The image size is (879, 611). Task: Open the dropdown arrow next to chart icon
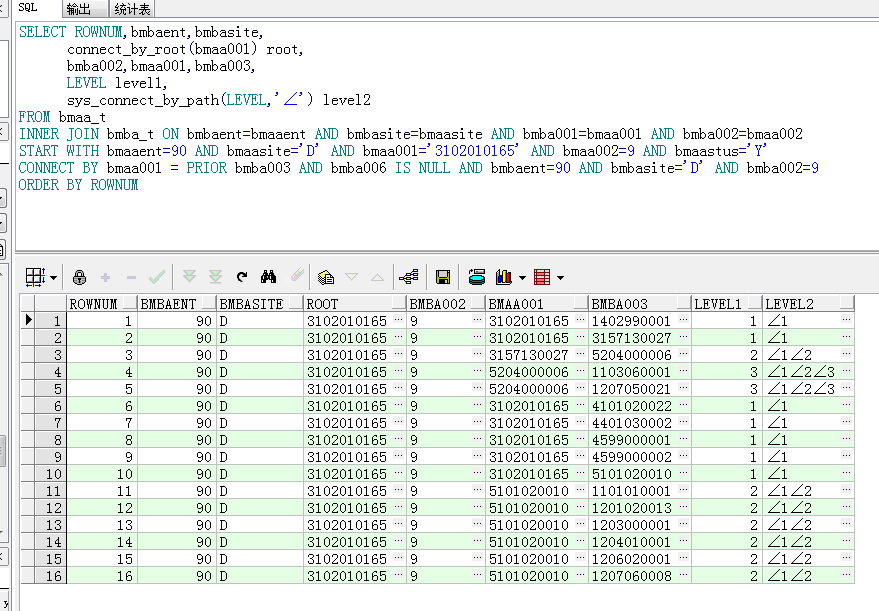pyautogui.click(x=522, y=277)
